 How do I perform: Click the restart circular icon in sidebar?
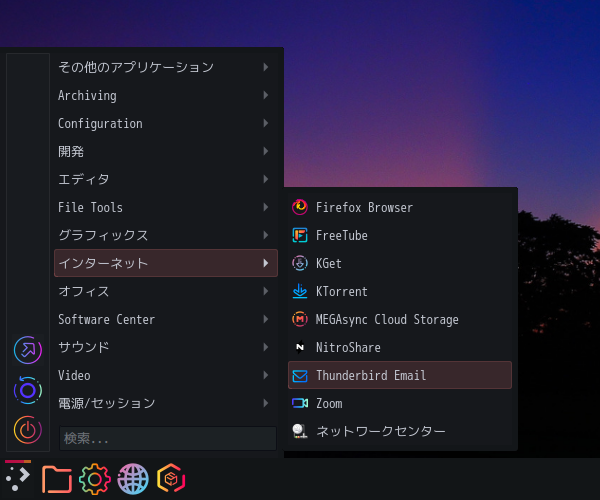pos(28,390)
